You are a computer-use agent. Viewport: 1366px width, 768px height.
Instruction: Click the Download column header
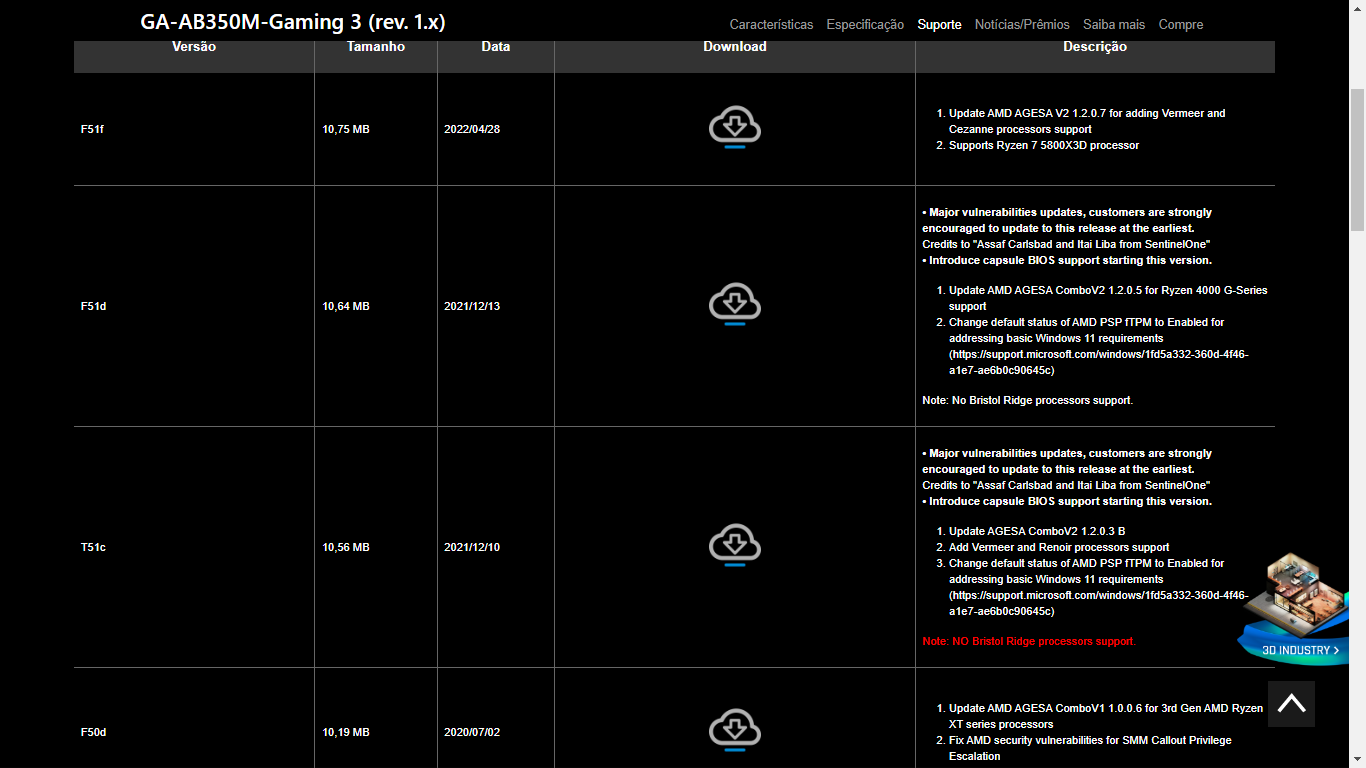pos(735,47)
